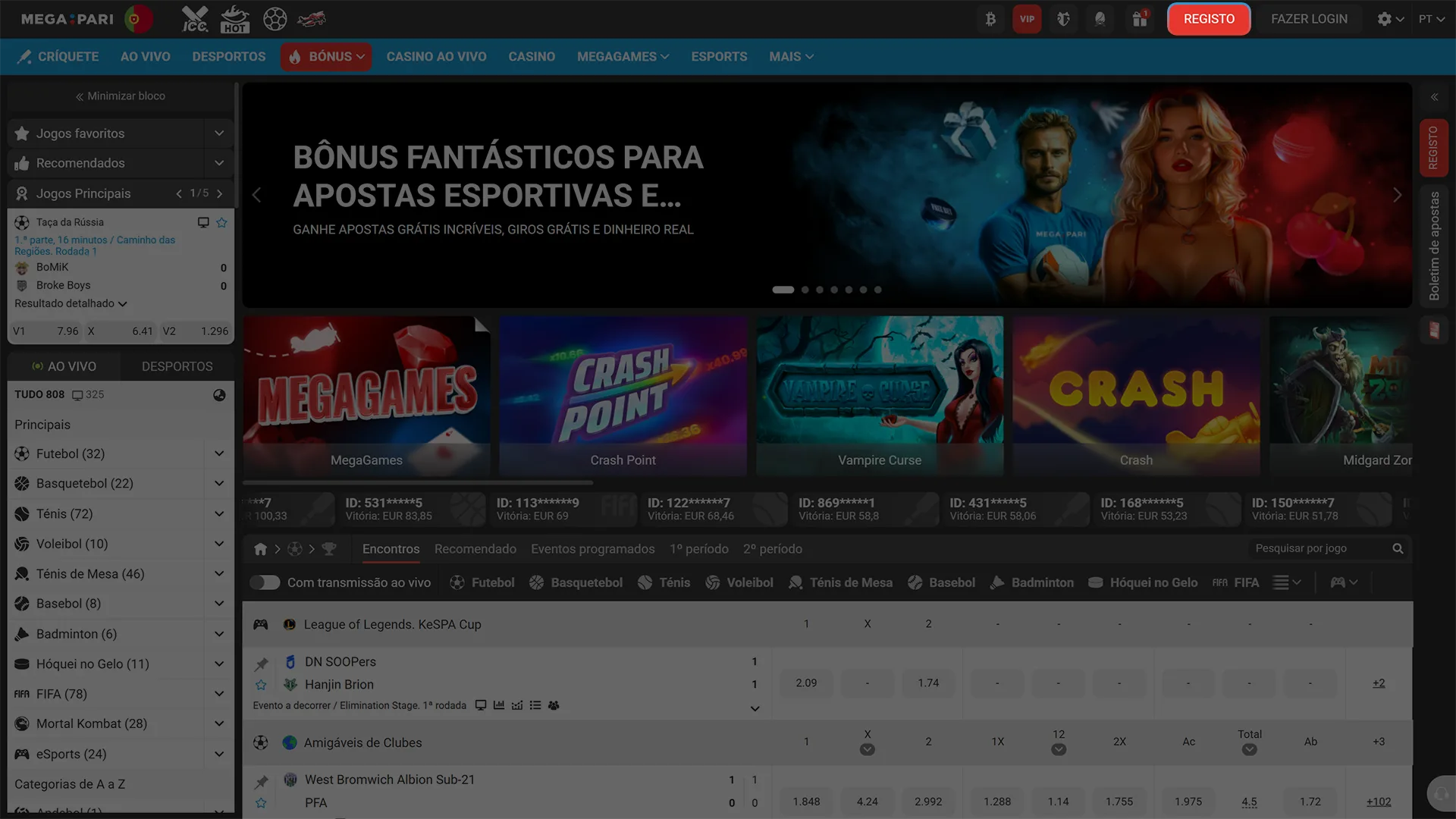
Task: Next Jogos Principais page arrow
Action: coord(220,193)
